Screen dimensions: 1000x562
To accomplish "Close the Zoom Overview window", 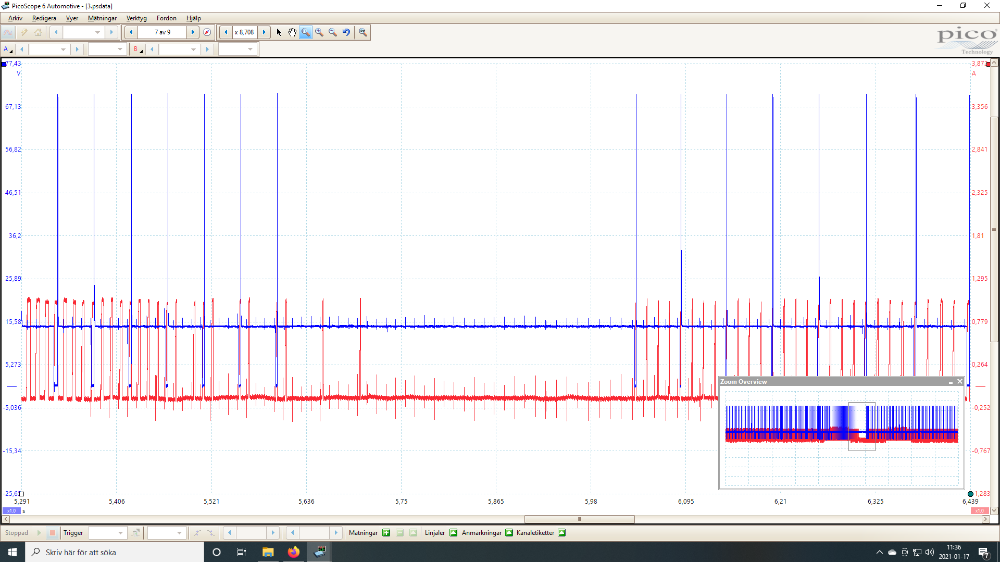I will pyautogui.click(x=960, y=381).
